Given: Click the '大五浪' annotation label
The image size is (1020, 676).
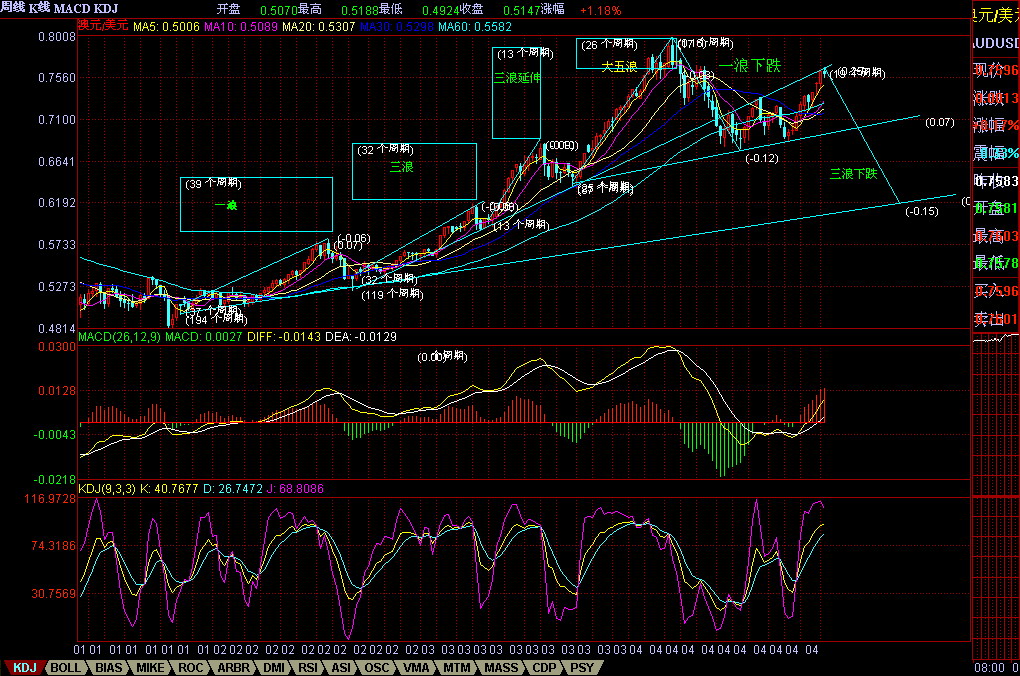Looking at the screenshot, I should tap(619, 66).
